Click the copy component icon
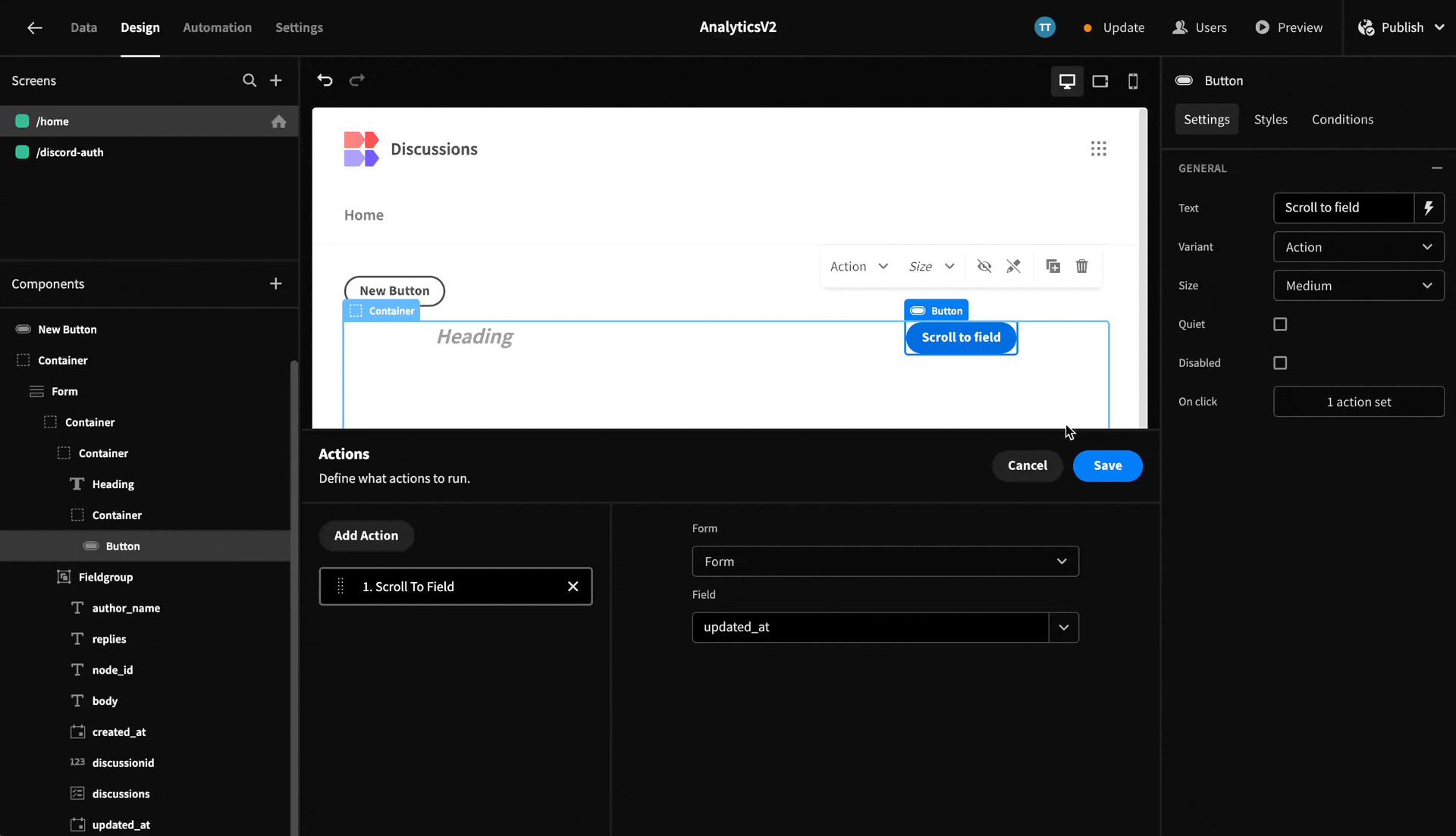Image resolution: width=1456 pixels, height=836 pixels. 1052,265
